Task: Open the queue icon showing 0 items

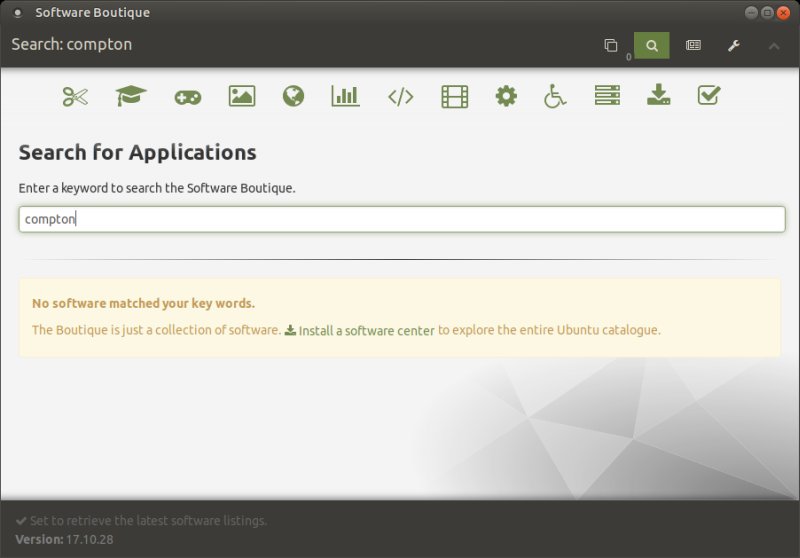Action: coord(611,46)
